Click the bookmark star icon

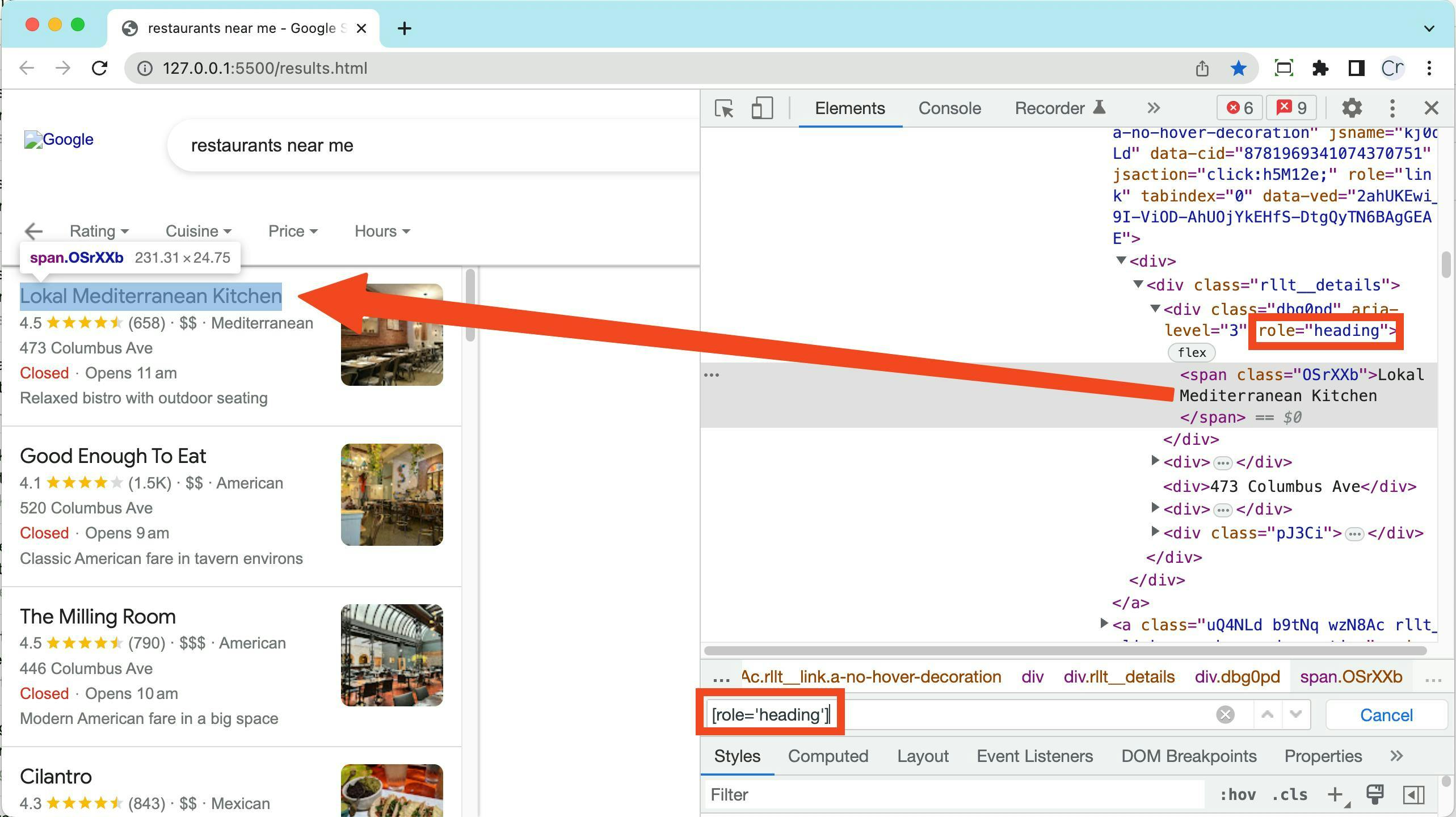(1238, 68)
